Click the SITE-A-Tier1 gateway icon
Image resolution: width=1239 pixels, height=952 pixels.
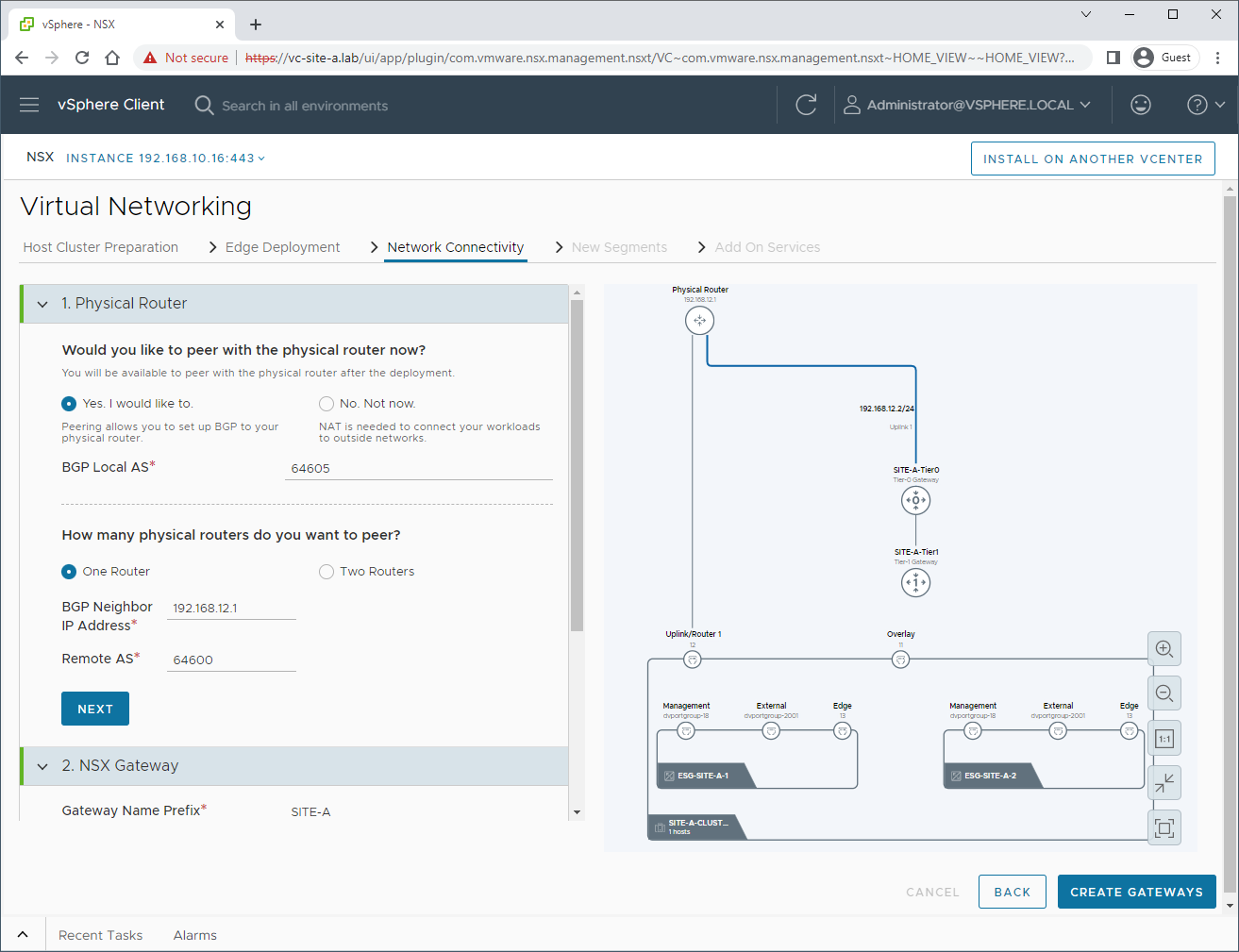point(915,582)
